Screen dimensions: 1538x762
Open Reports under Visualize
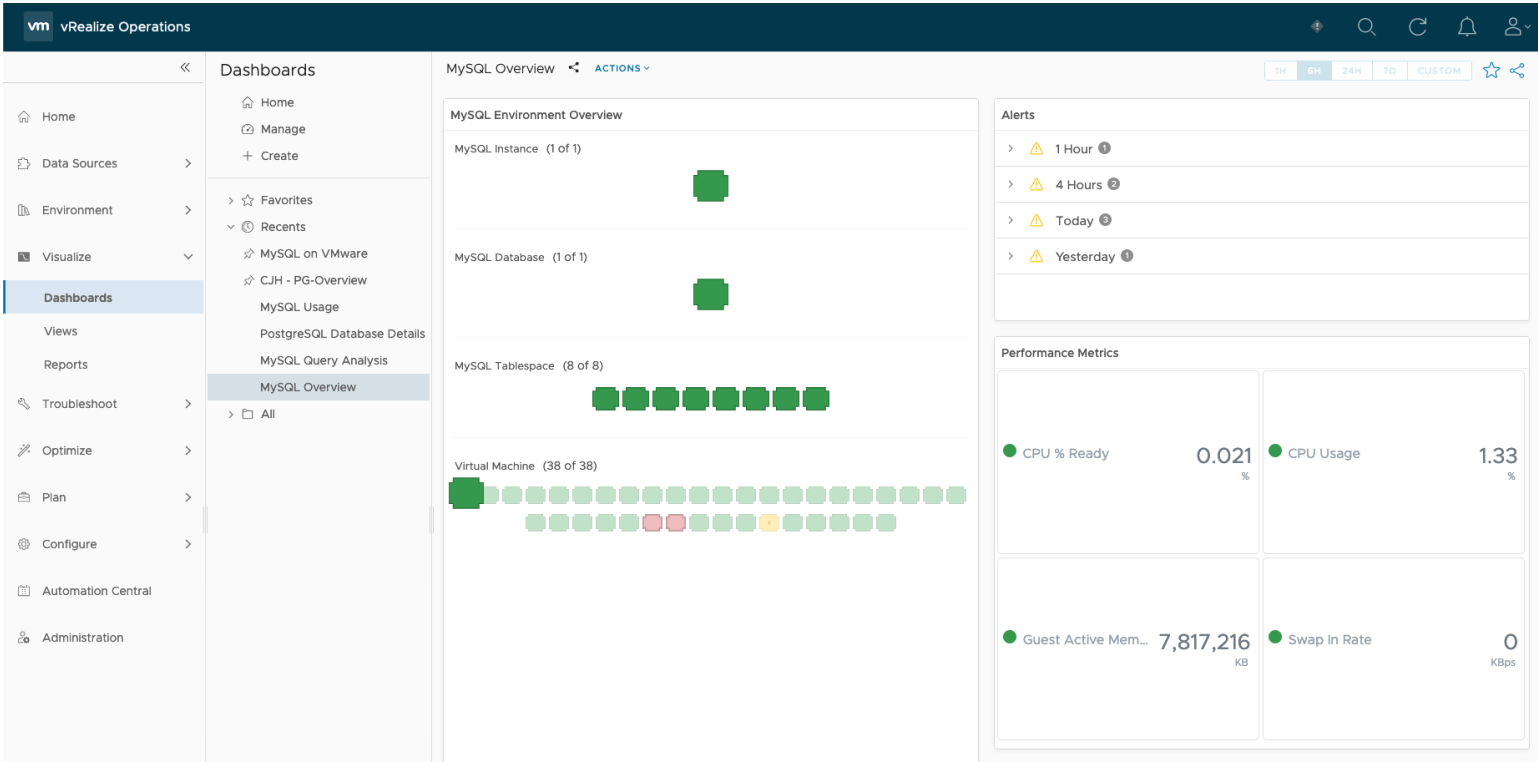[x=66, y=365]
